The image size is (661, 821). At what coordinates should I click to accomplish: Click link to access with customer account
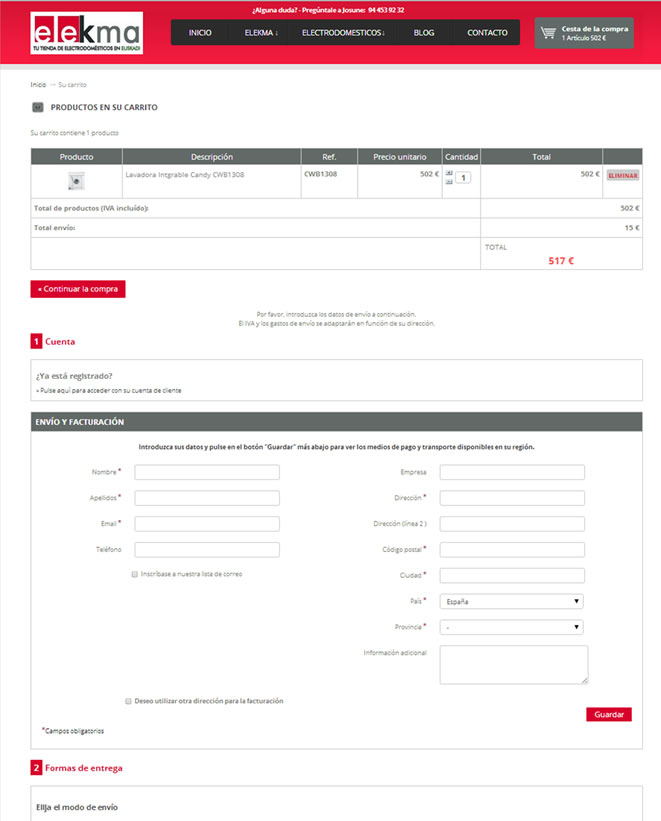point(109,391)
